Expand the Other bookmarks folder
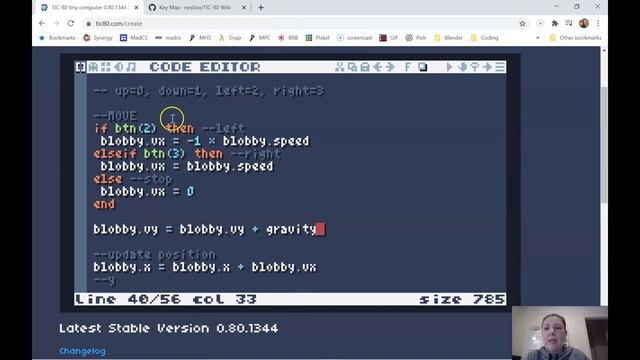 (x=575, y=38)
